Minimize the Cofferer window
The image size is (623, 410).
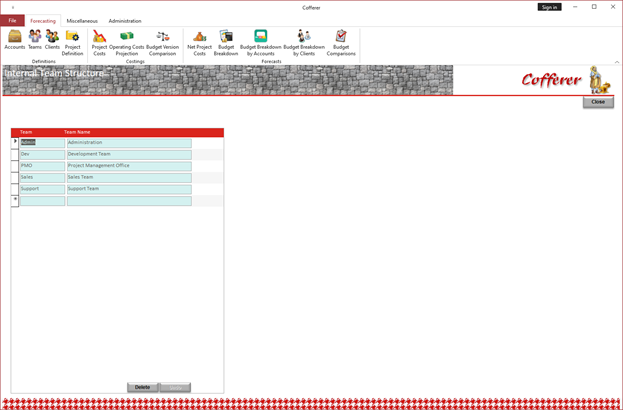click(x=575, y=7)
